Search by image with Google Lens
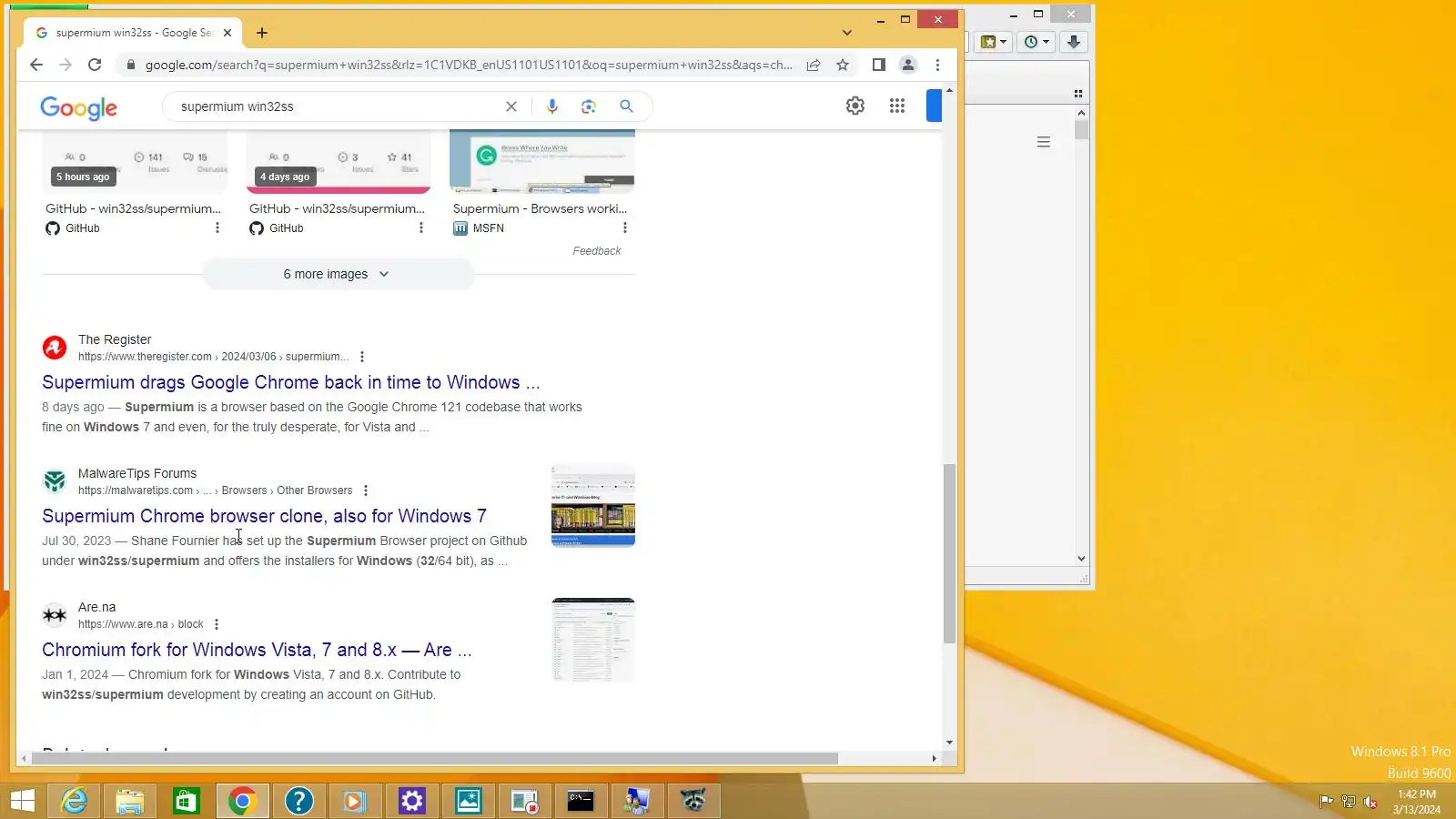1456x819 pixels. coord(589,106)
